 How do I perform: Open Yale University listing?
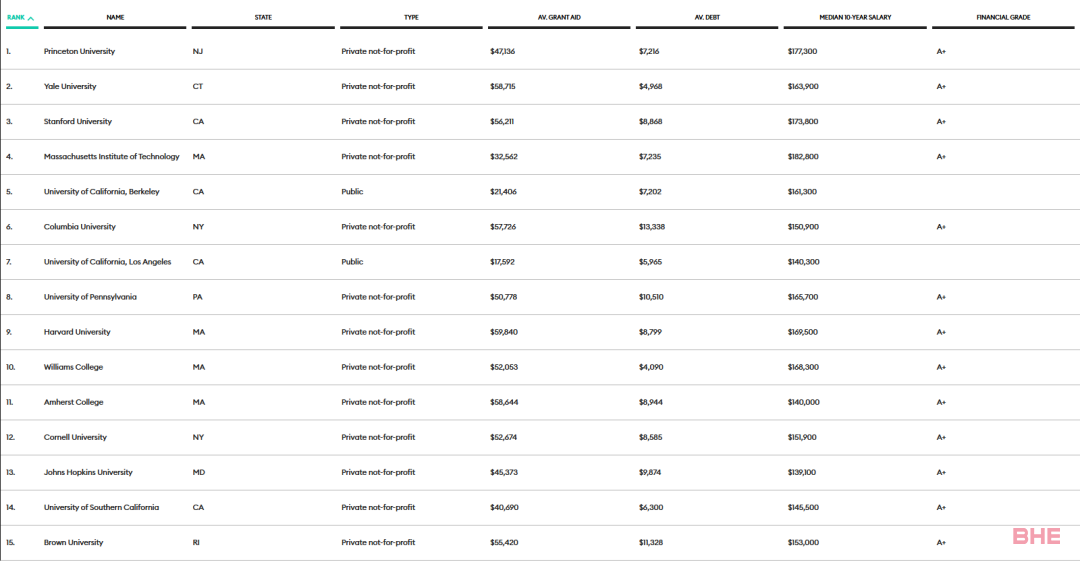tap(70, 87)
